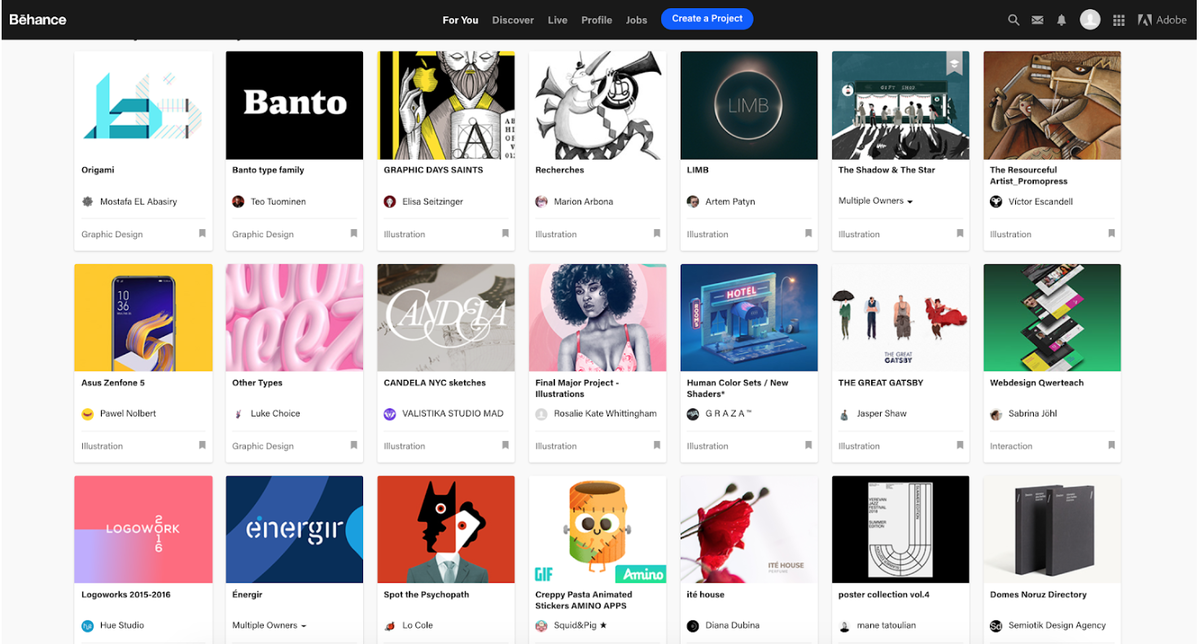Expand Multiple Owners on Énergir
The height and width of the screenshot is (644, 1200).
pos(269,626)
